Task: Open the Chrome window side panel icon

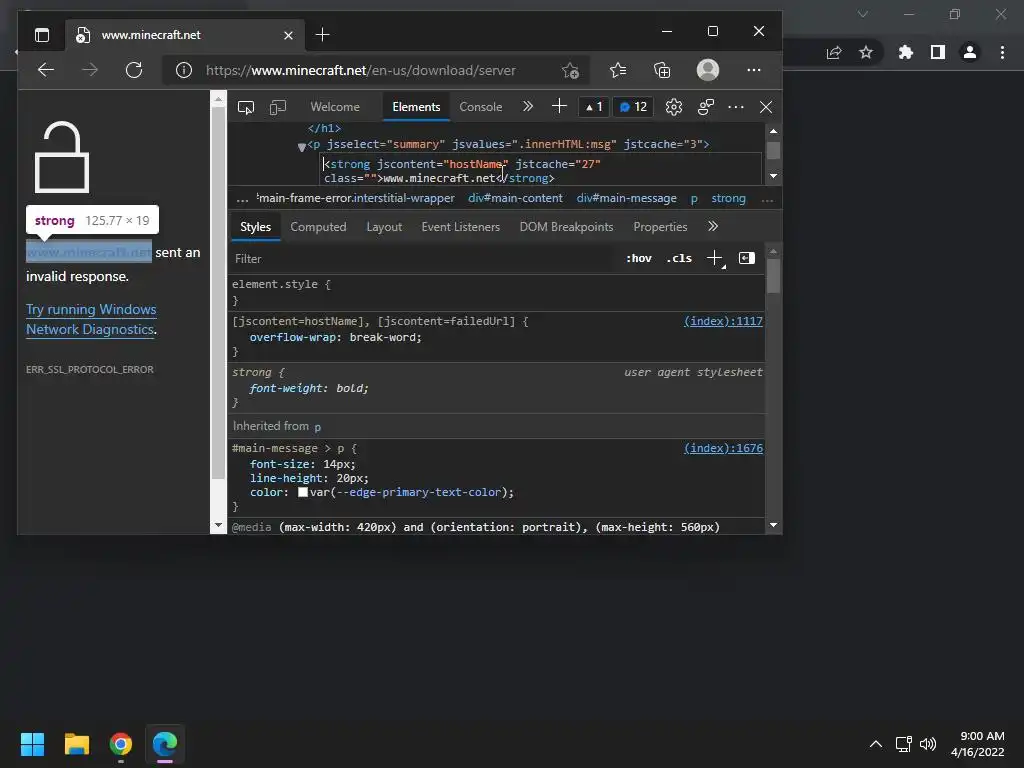Action: click(x=938, y=52)
